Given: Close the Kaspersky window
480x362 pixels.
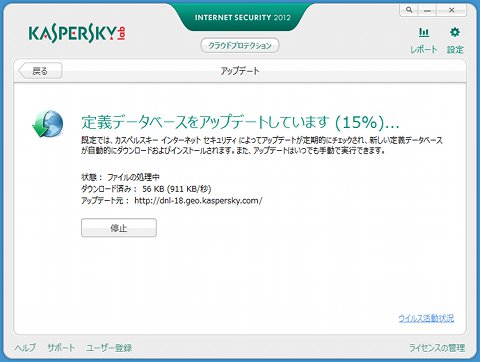Looking at the screenshot, I should click(x=452, y=10).
